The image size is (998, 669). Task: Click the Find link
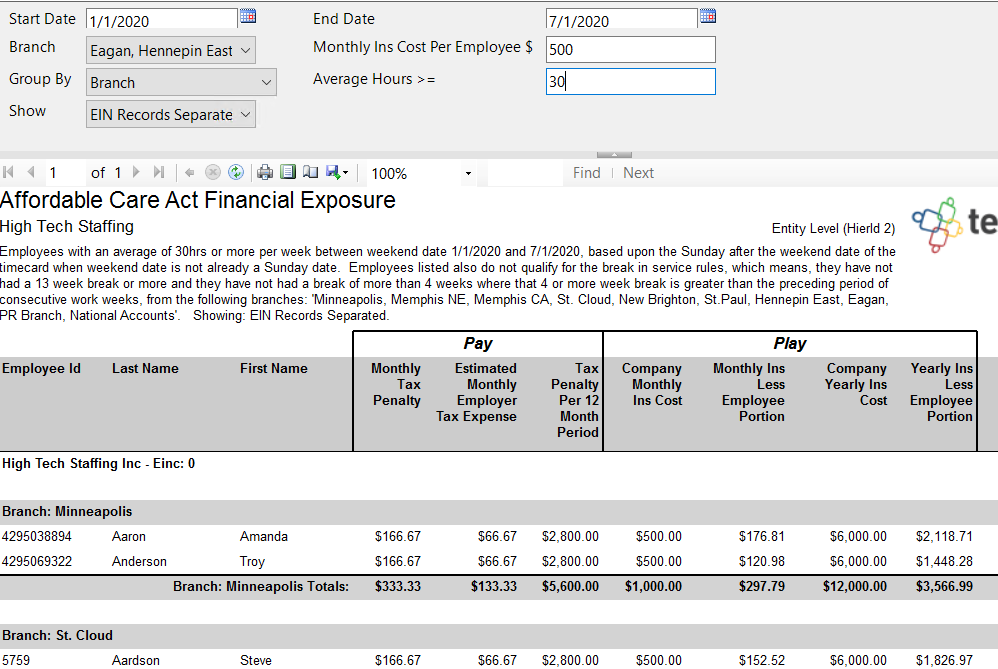(x=586, y=173)
